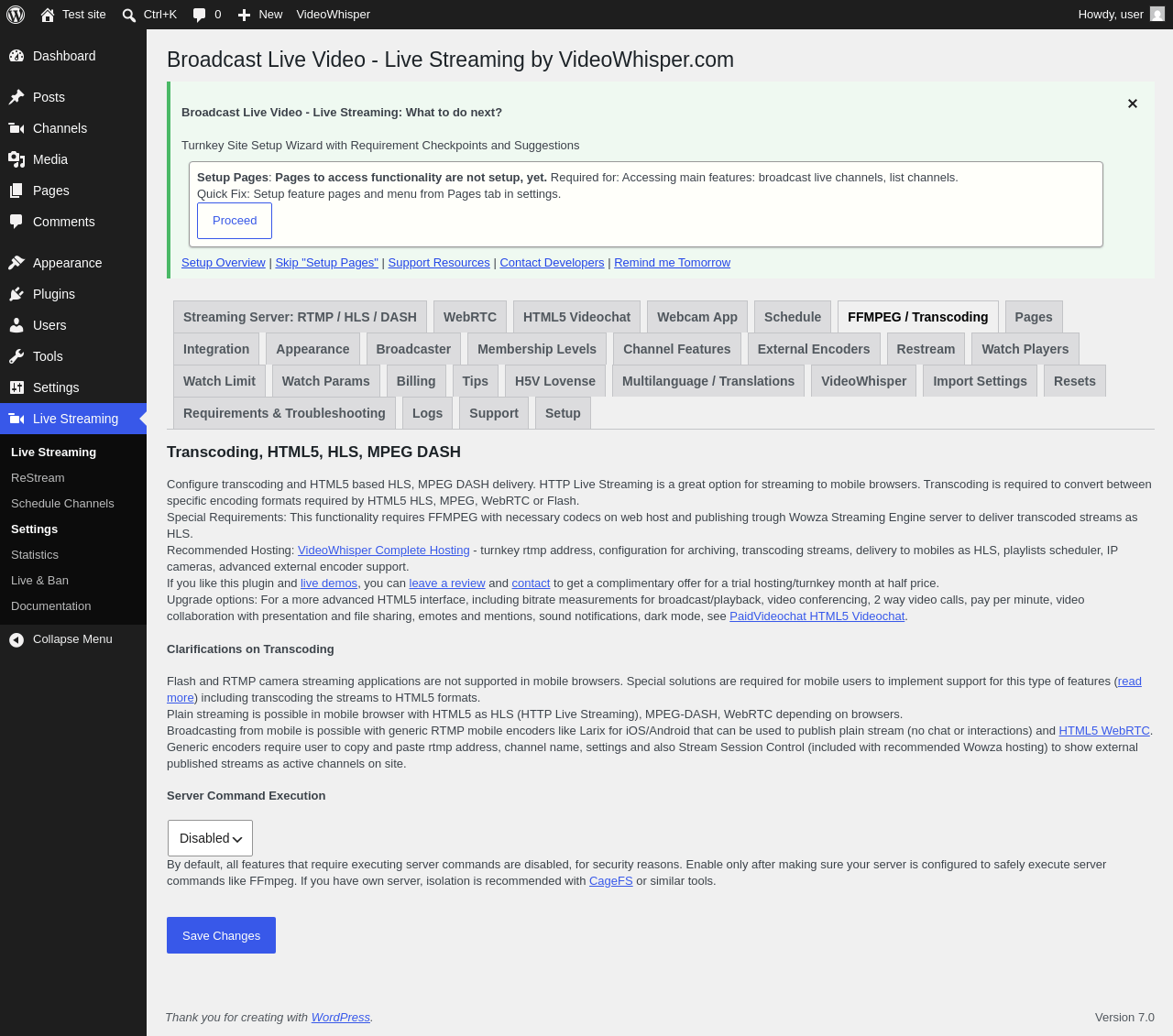Open the Multilanguage / Translations tab
Viewport: 1173px width, 1036px height.
(708, 381)
